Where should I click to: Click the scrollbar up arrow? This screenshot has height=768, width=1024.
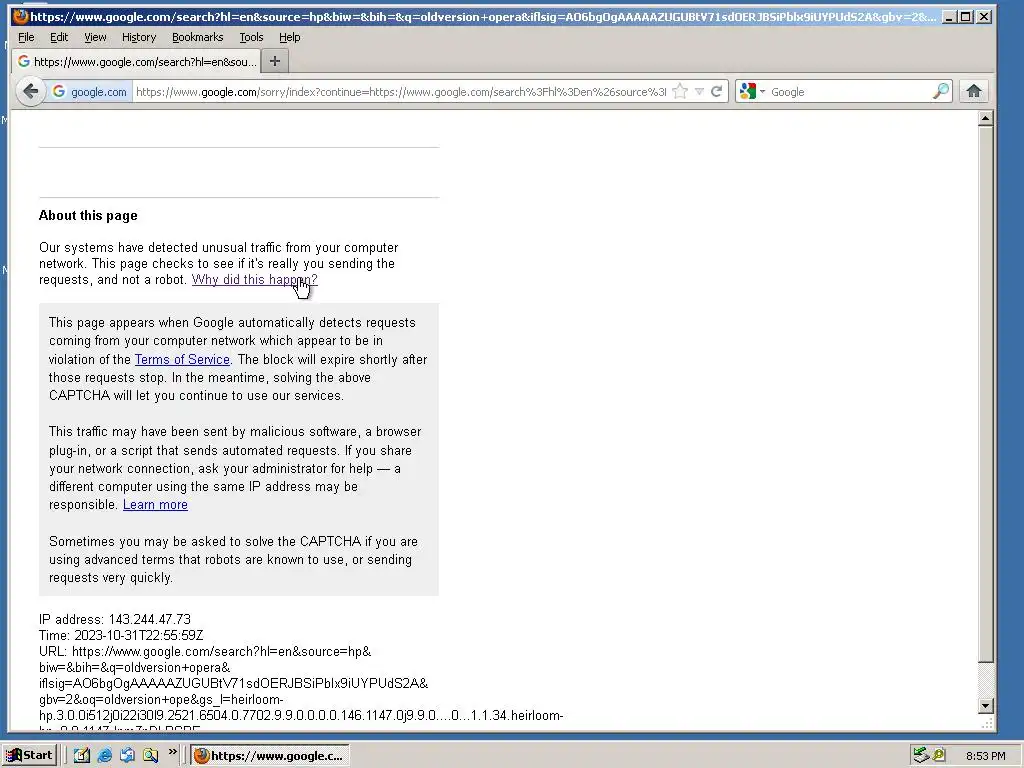pyautogui.click(x=985, y=118)
